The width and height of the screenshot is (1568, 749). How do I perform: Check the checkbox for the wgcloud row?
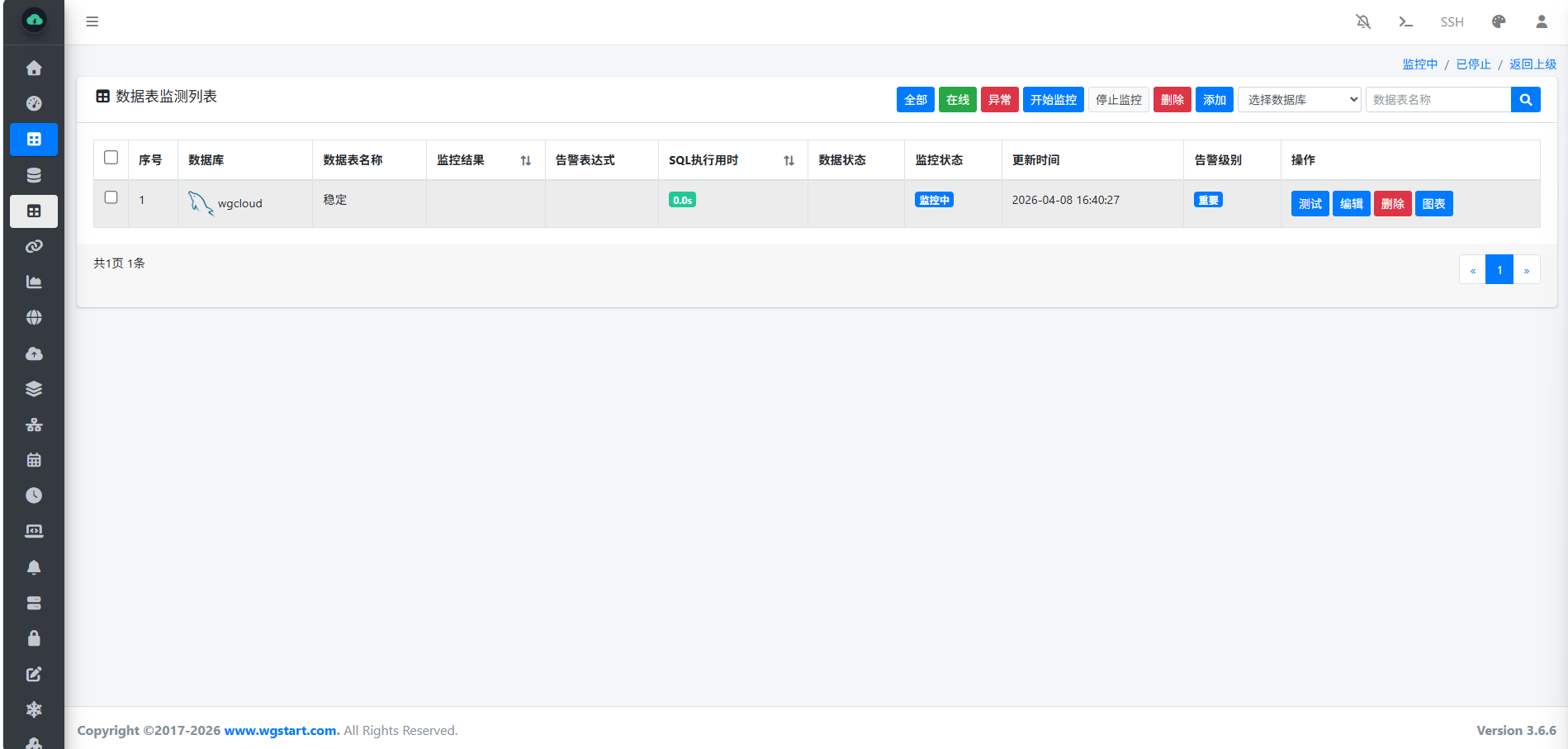tap(111, 199)
